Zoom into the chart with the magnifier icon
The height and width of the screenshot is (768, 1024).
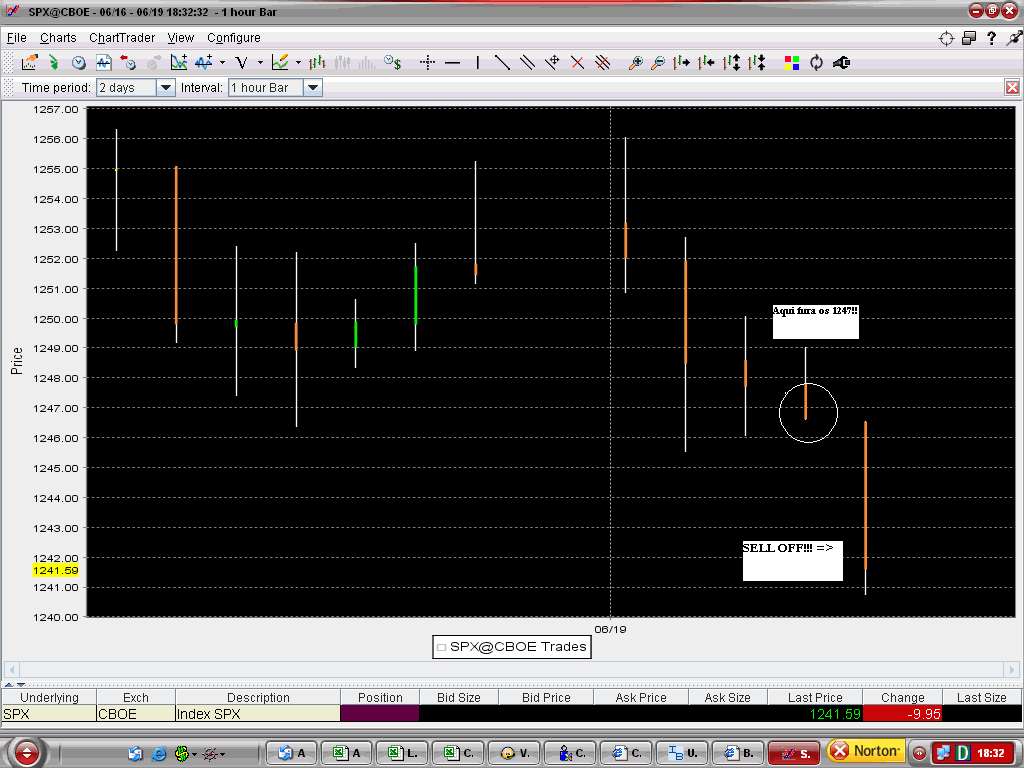click(637, 62)
